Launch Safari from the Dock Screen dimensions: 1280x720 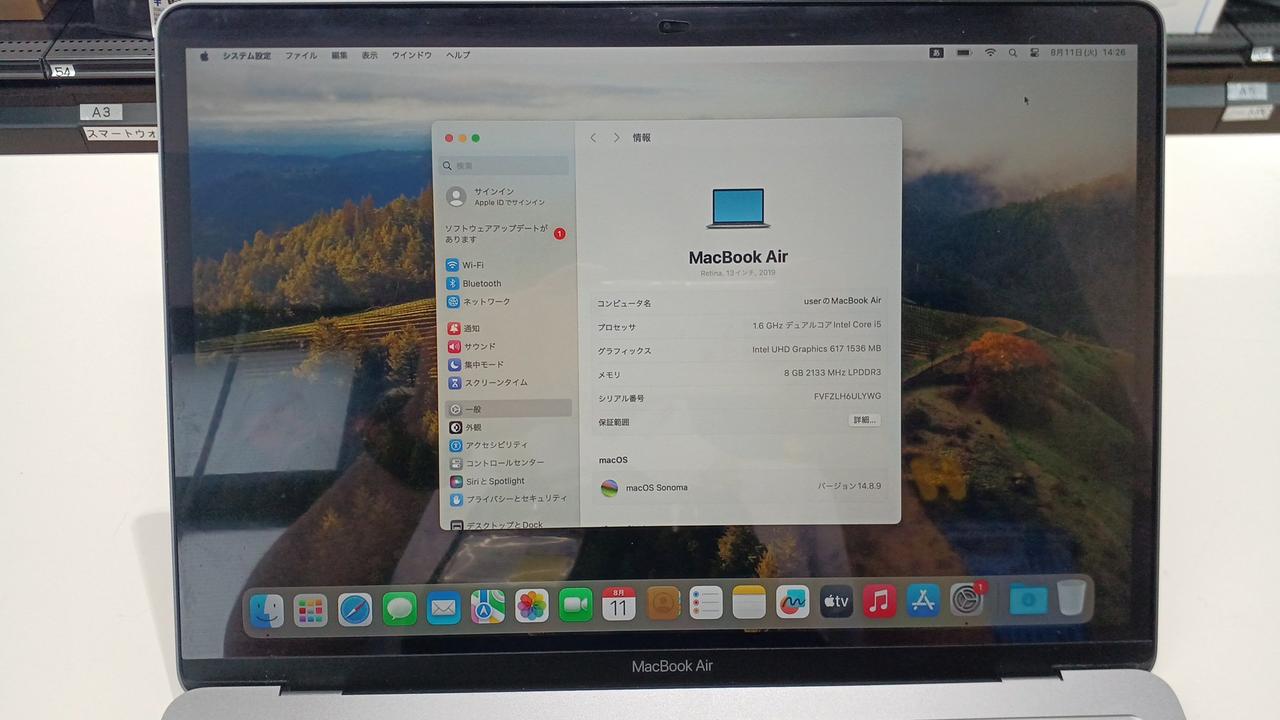pos(355,609)
